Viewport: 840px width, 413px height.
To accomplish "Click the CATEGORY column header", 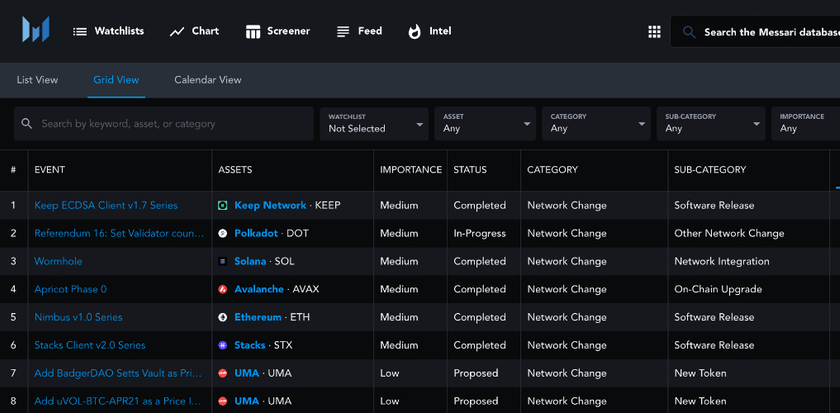I will click(552, 170).
